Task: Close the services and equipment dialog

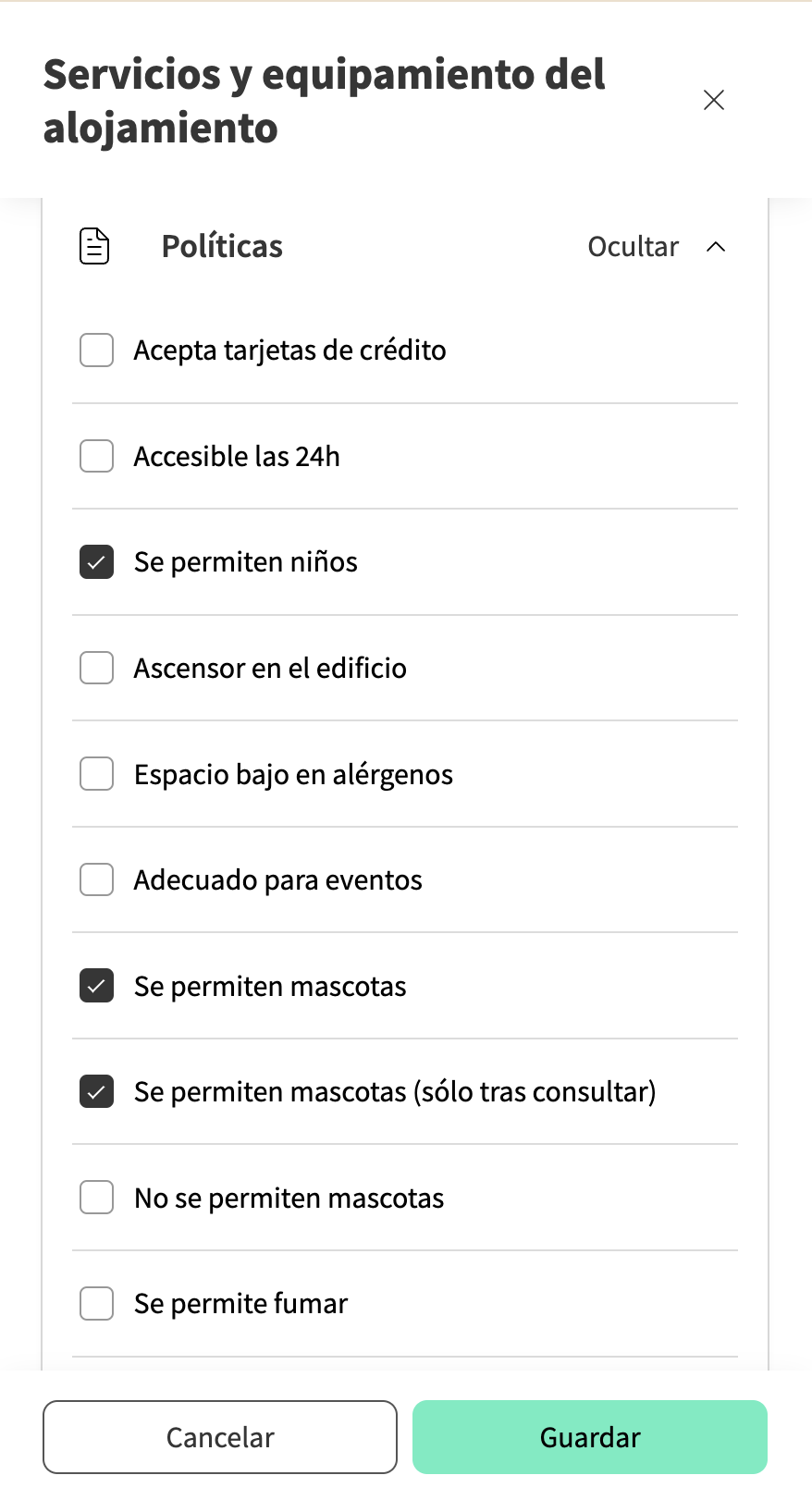Action: pyautogui.click(x=713, y=100)
